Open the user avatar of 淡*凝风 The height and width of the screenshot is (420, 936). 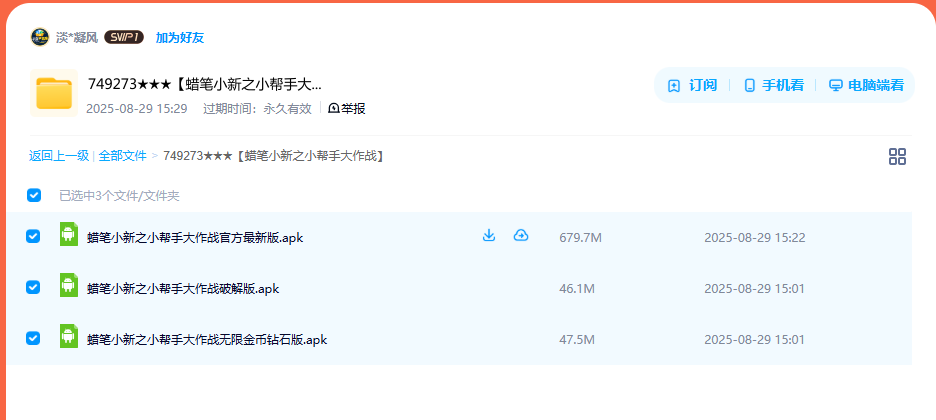39,37
